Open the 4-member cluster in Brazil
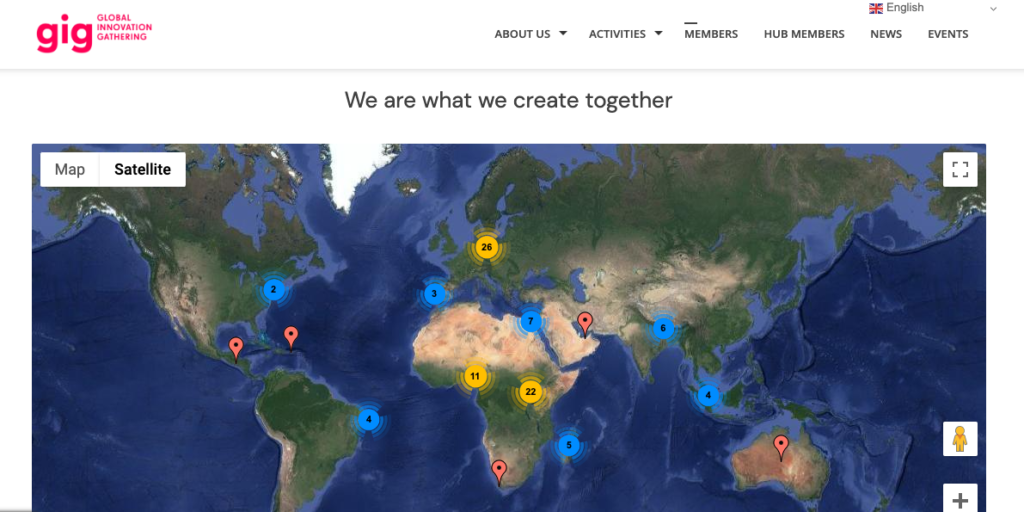1024x512 pixels. pyautogui.click(x=368, y=419)
